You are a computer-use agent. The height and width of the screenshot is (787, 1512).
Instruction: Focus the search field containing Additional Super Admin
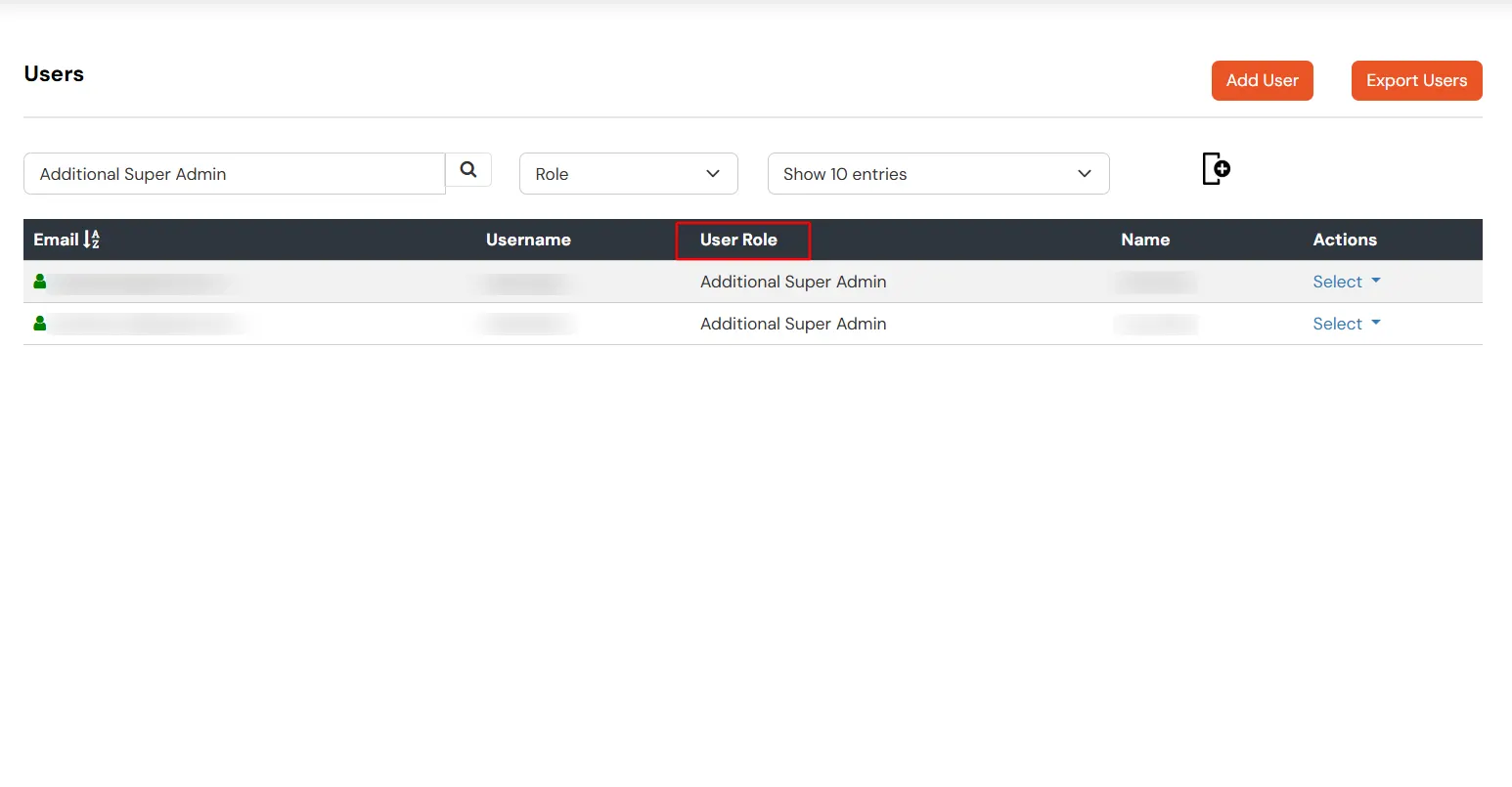(x=235, y=174)
